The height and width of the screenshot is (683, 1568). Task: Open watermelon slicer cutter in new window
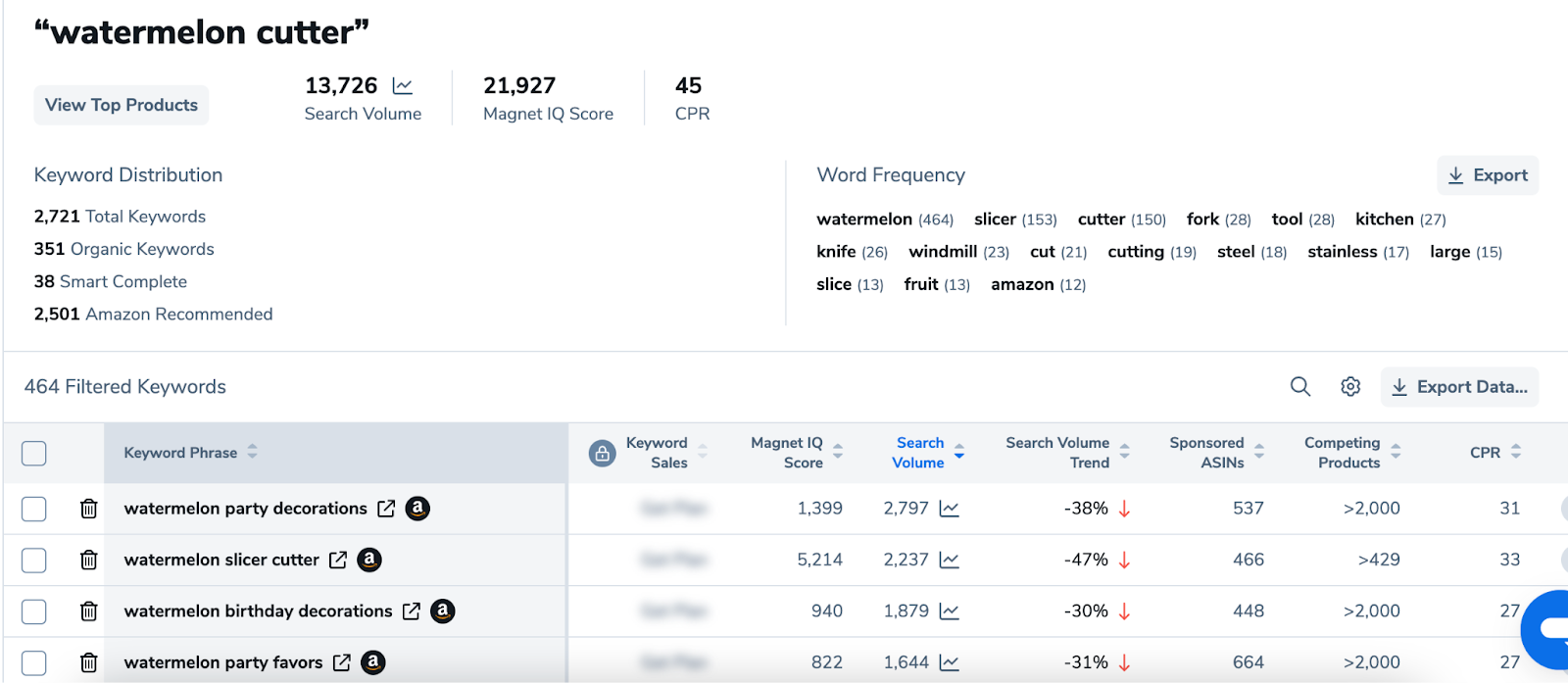(x=338, y=560)
